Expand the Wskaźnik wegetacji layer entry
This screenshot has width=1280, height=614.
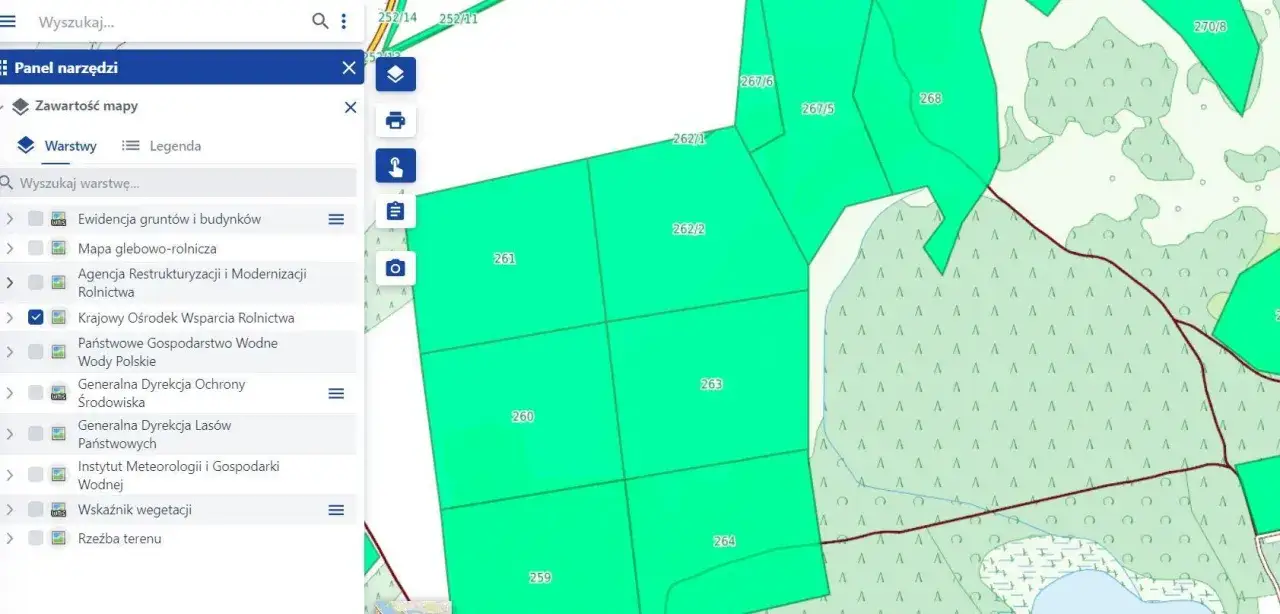click(x=11, y=509)
